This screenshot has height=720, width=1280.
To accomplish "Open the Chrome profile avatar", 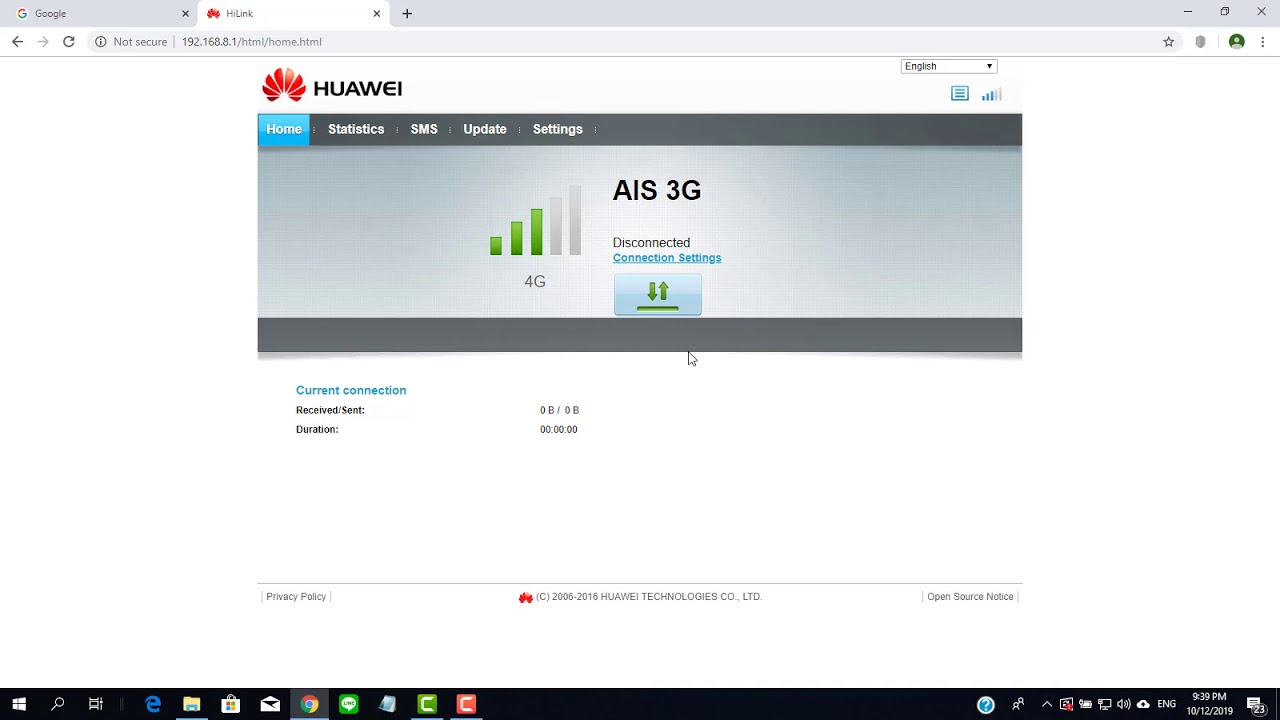I will (1237, 42).
